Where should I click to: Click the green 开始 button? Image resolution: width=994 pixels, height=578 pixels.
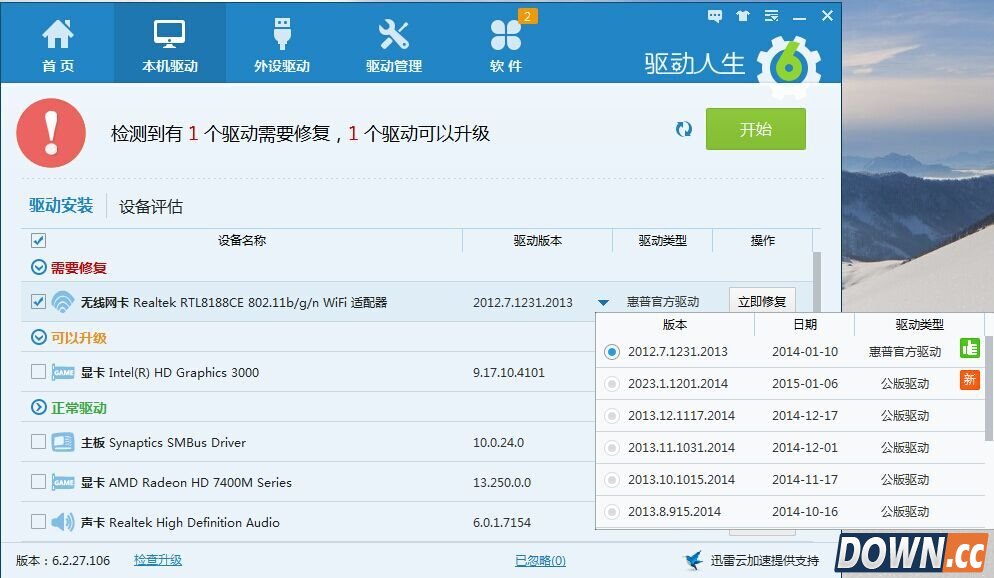click(x=755, y=130)
